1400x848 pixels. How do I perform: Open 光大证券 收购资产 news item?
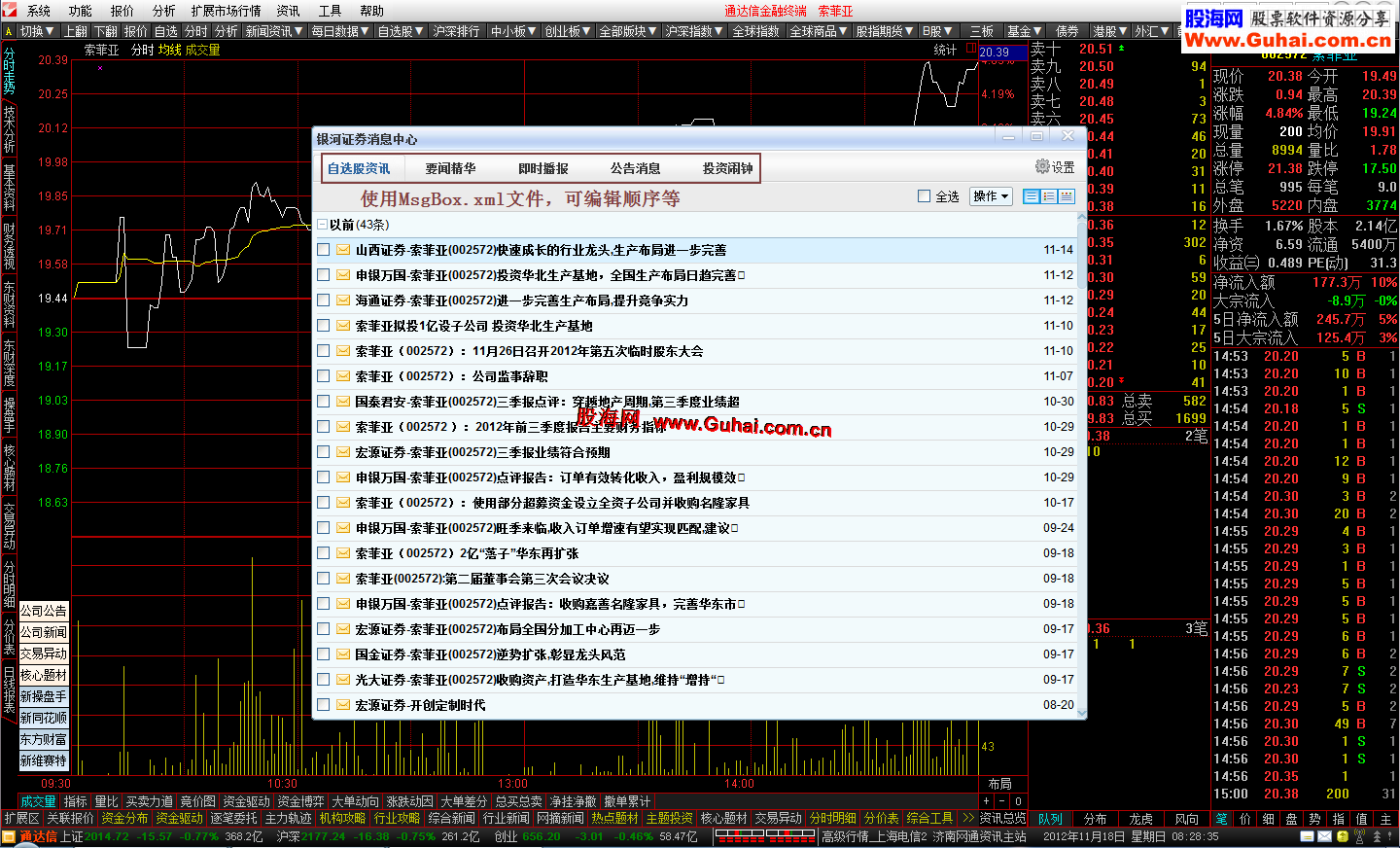pyautogui.click(x=540, y=680)
